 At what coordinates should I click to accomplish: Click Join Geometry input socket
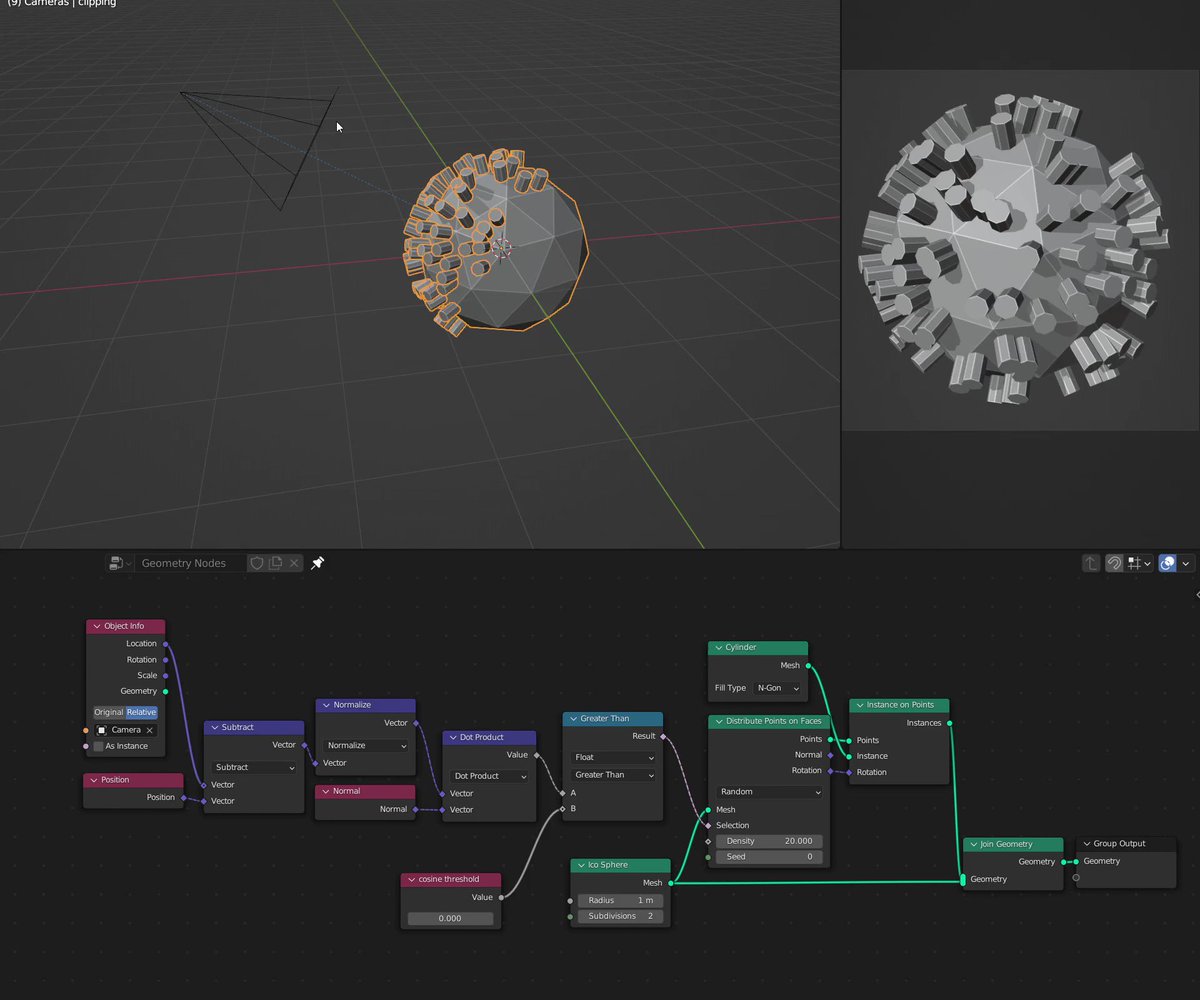pyautogui.click(x=963, y=880)
